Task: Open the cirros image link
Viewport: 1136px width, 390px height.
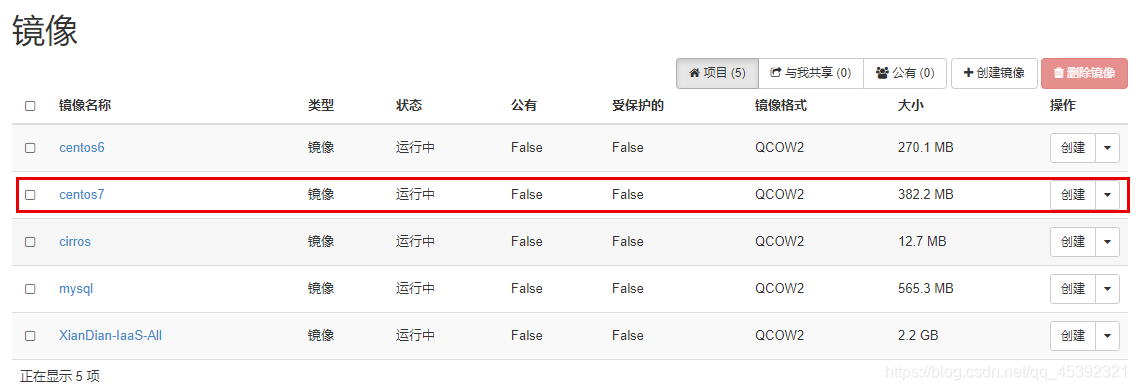Action: pos(75,241)
